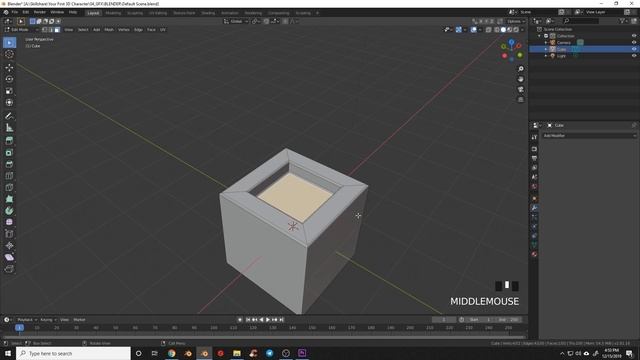Image resolution: width=640 pixels, height=360 pixels.
Task: Toggle X-ray display
Action: (489, 30)
